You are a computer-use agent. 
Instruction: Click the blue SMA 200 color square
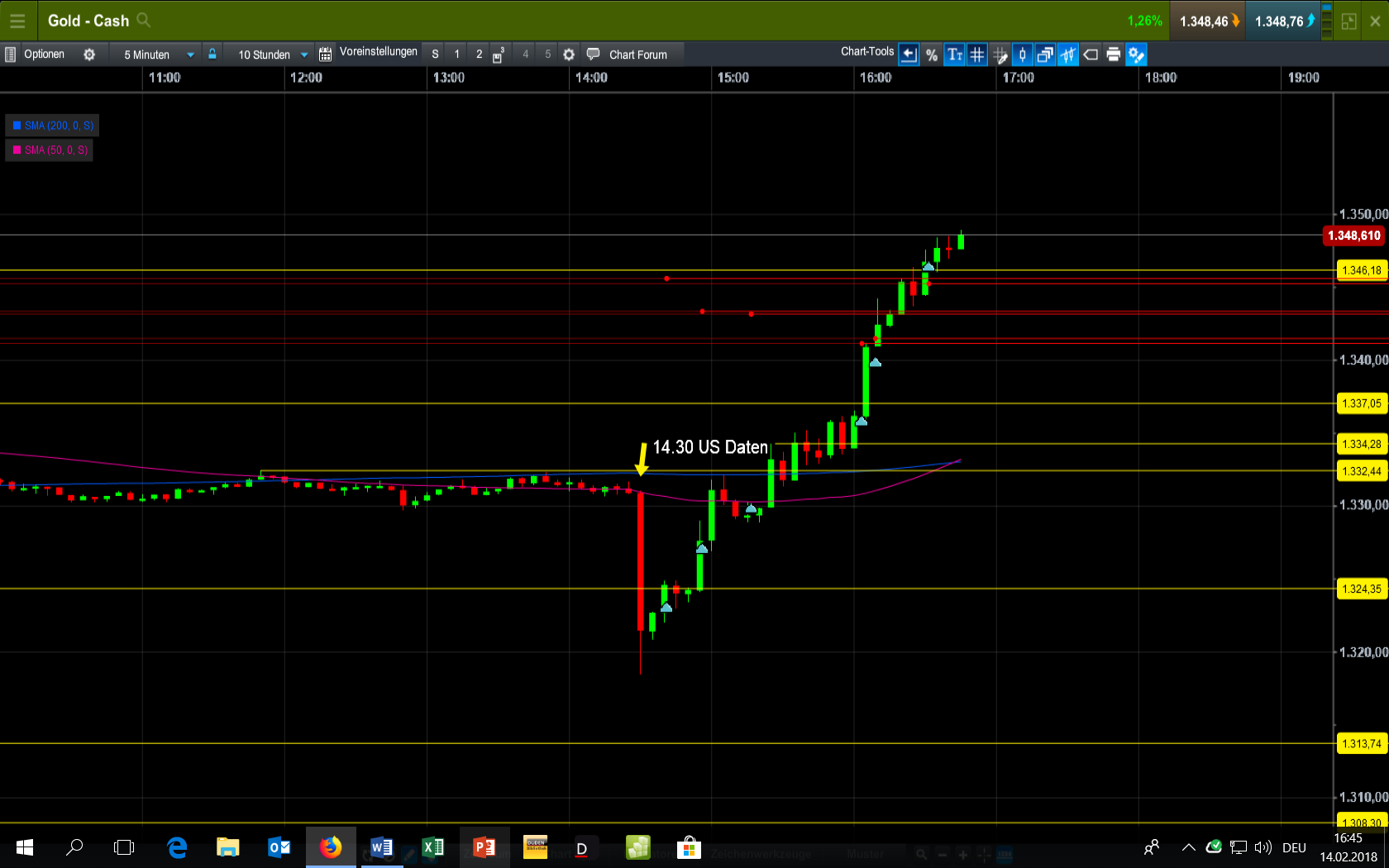click(17, 126)
